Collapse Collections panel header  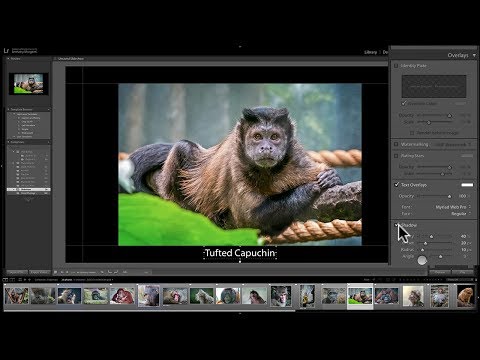[28, 142]
